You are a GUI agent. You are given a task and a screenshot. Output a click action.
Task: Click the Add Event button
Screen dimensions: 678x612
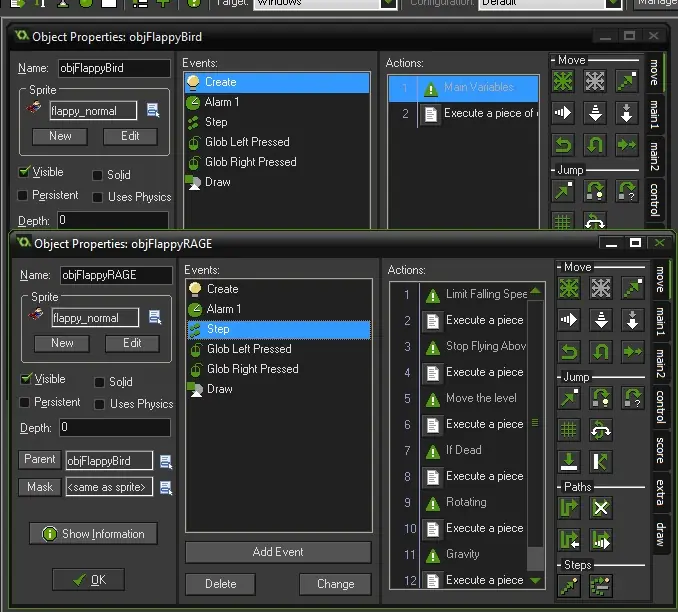click(278, 552)
